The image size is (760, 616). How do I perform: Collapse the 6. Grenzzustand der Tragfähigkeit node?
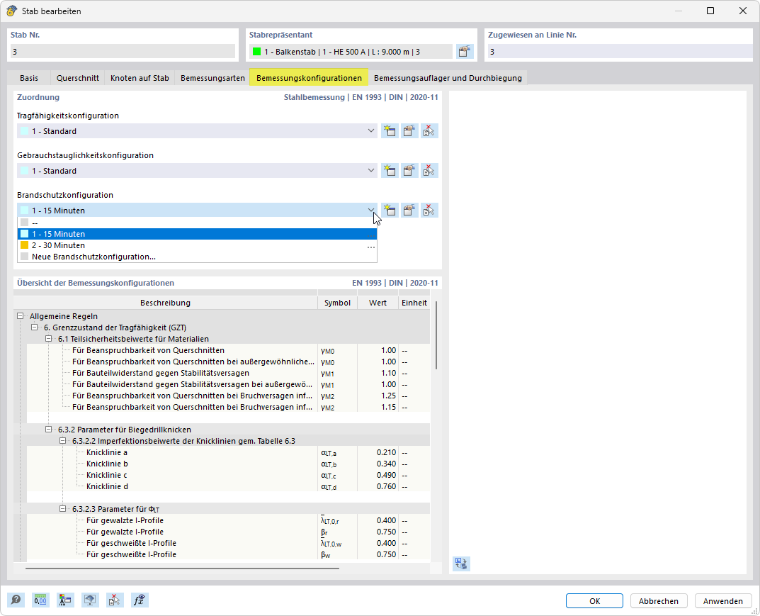[x=34, y=328]
